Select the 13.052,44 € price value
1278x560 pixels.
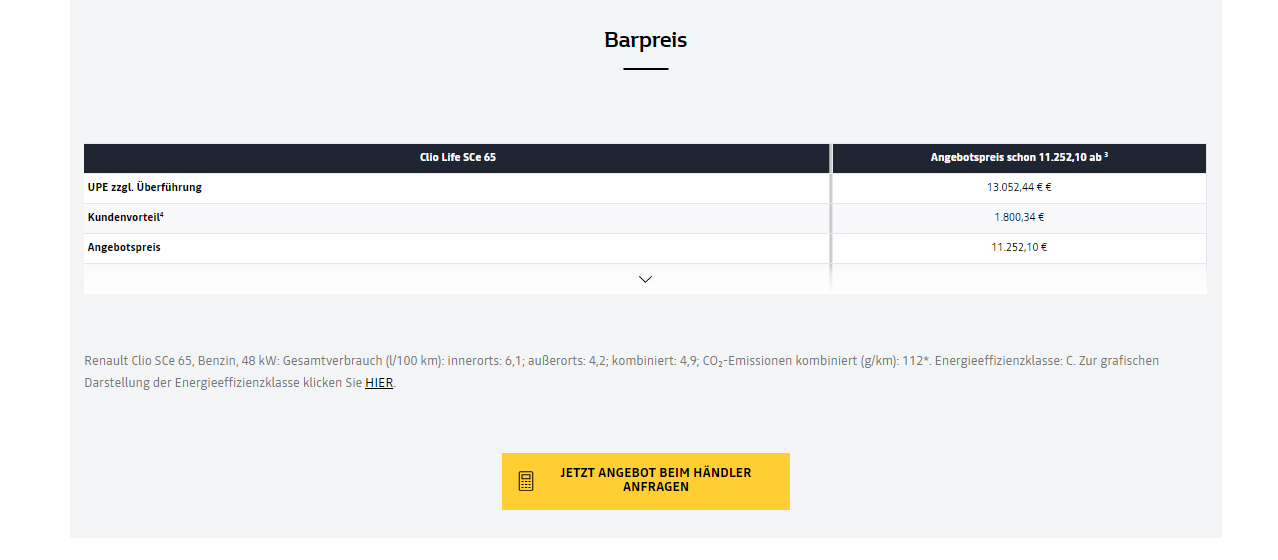coord(1019,187)
